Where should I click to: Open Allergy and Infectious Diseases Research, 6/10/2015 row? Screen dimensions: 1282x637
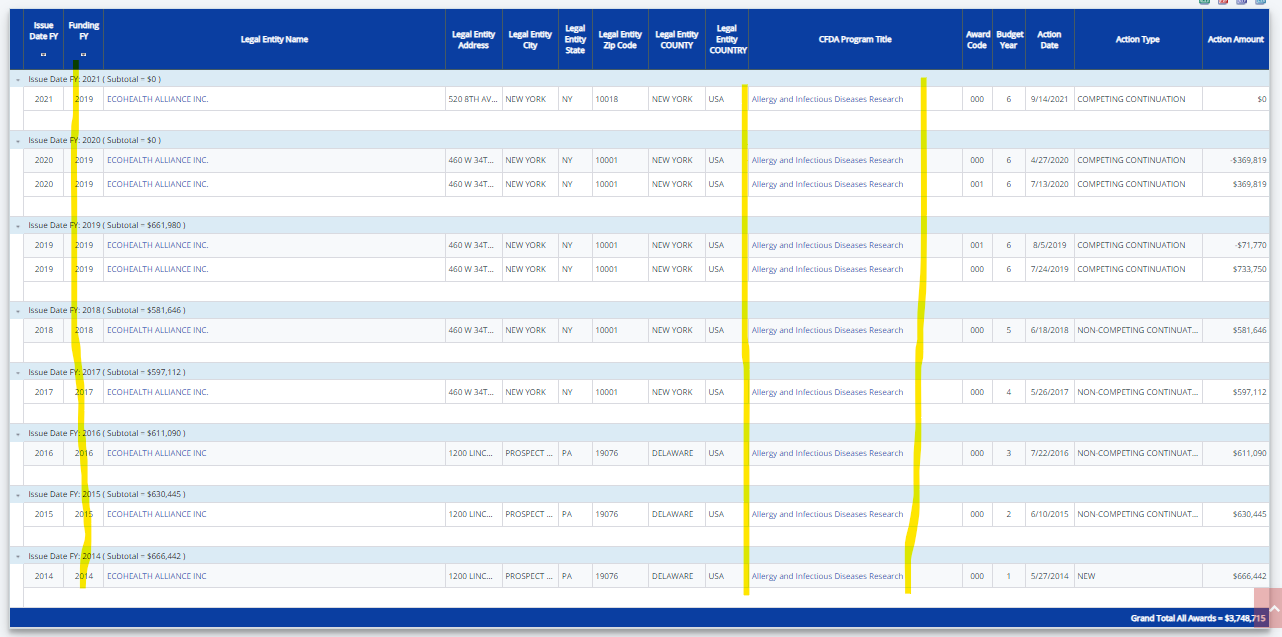tap(827, 514)
